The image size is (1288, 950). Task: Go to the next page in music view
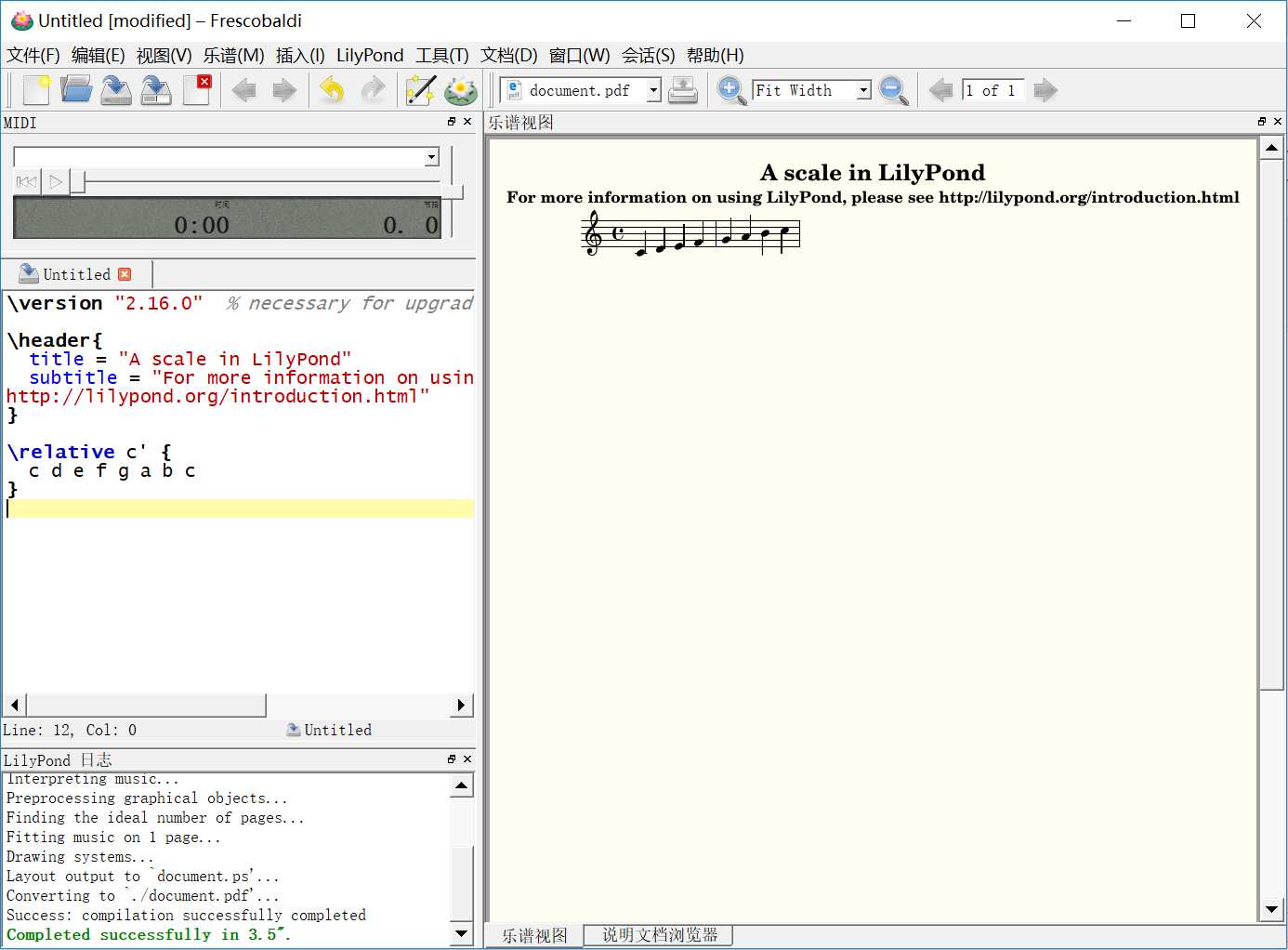coord(1045,90)
